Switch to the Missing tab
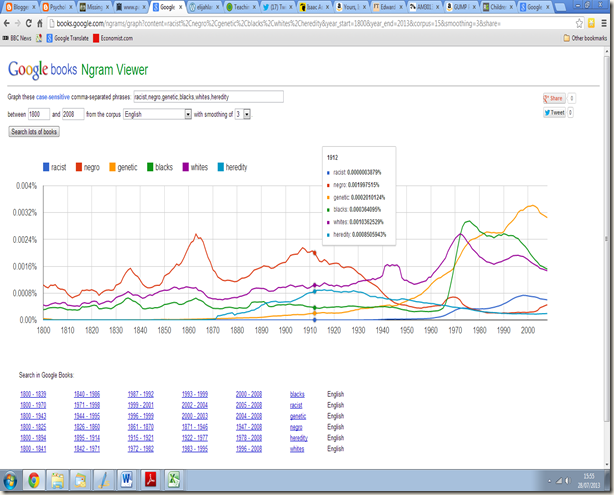 94,7
